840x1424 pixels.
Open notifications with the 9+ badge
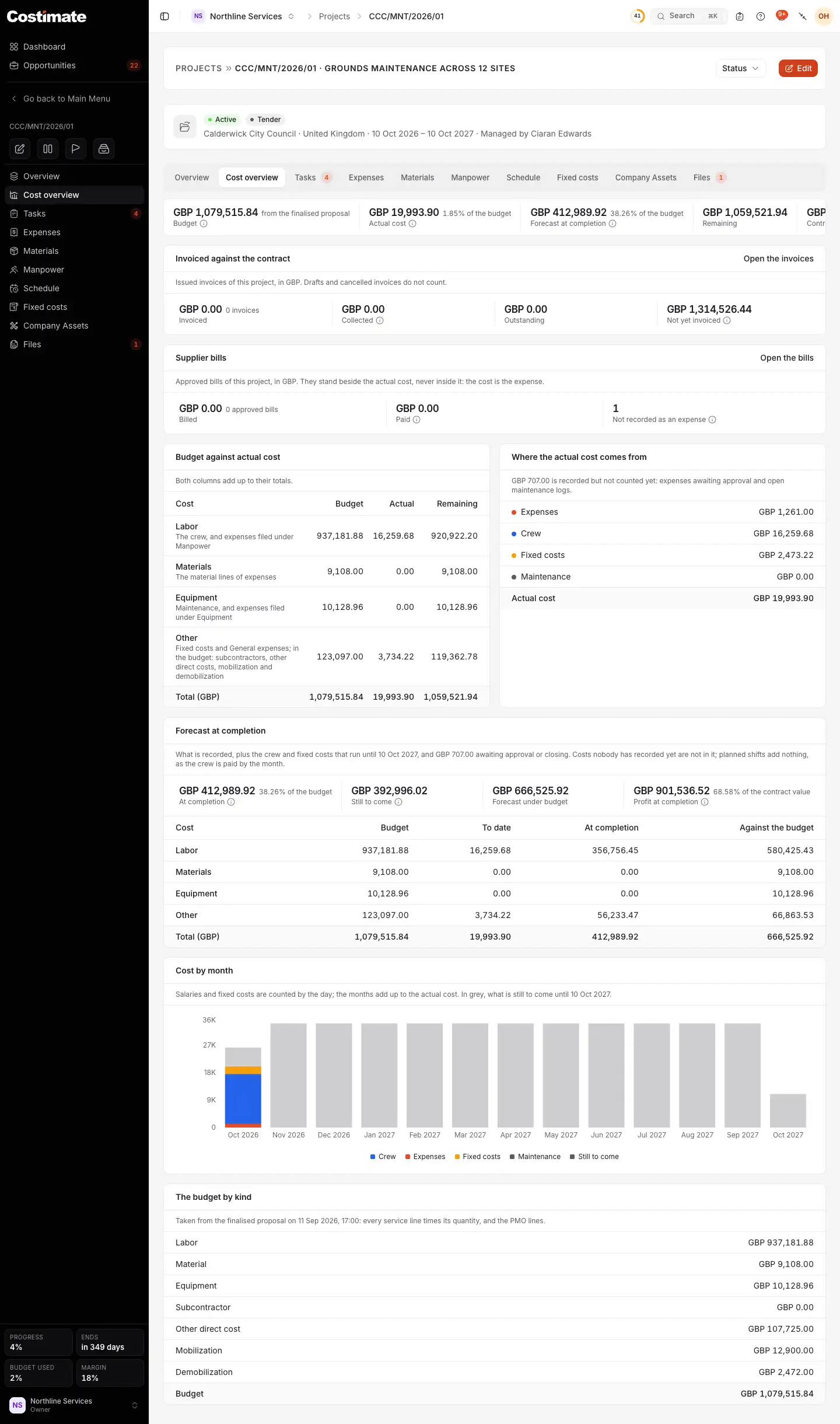[782, 16]
